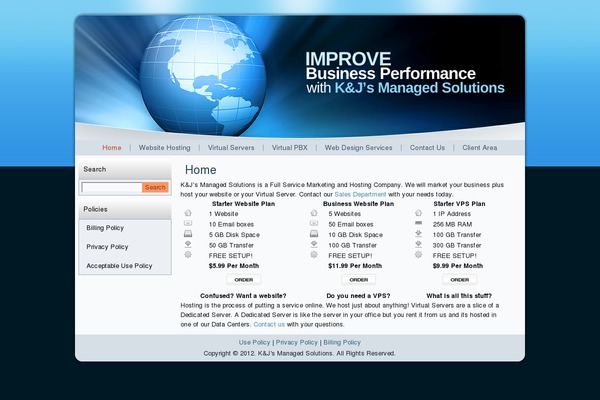Click the Confused? Want a website? heading

tap(243, 296)
